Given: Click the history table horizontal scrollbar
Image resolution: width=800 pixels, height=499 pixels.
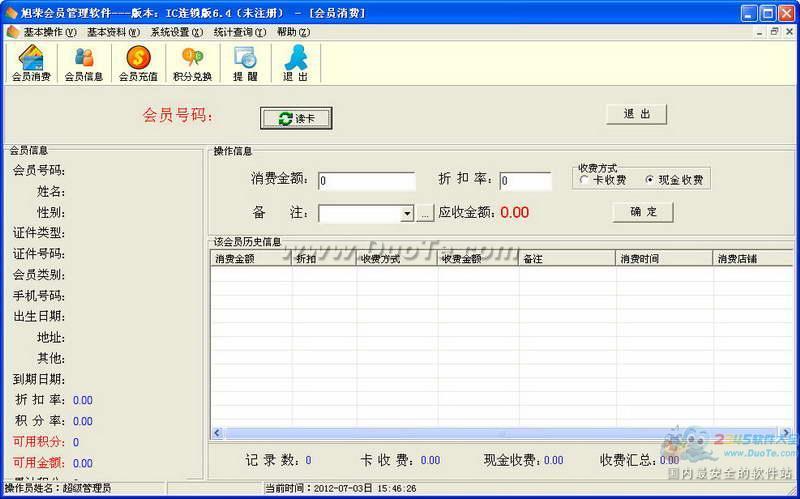Looking at the screenshot, I should tap(500, 433).
